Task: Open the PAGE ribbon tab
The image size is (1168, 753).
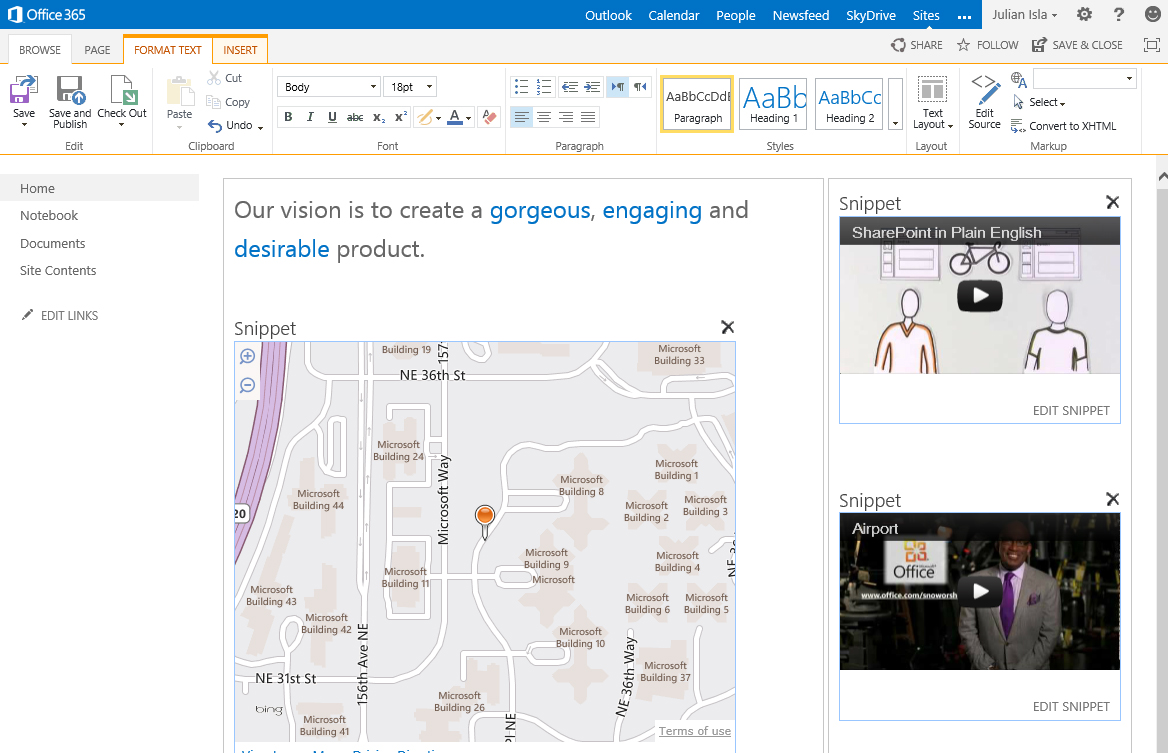Action: coord(97,50)
